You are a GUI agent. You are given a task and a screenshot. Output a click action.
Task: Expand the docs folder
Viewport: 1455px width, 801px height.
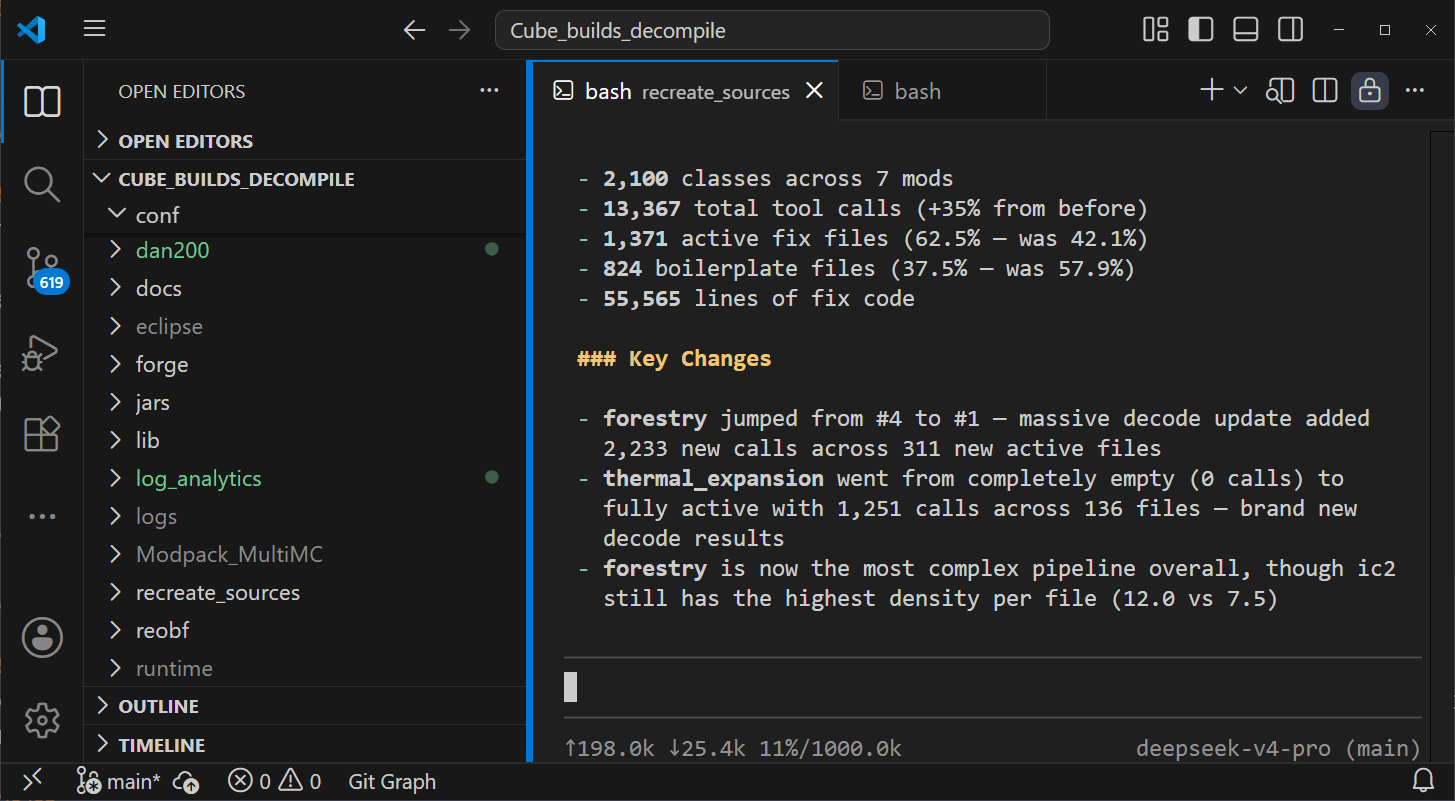[305, 288]
